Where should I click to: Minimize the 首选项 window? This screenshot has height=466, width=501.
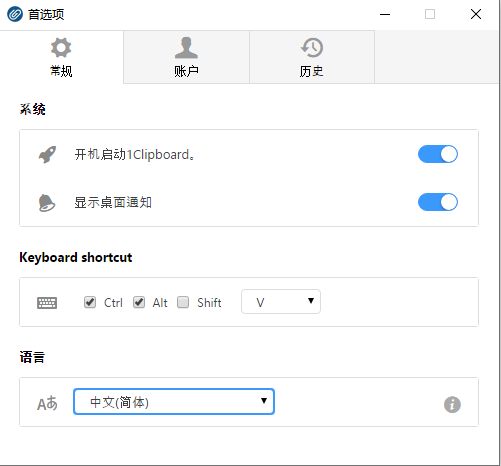coord(385,14)
